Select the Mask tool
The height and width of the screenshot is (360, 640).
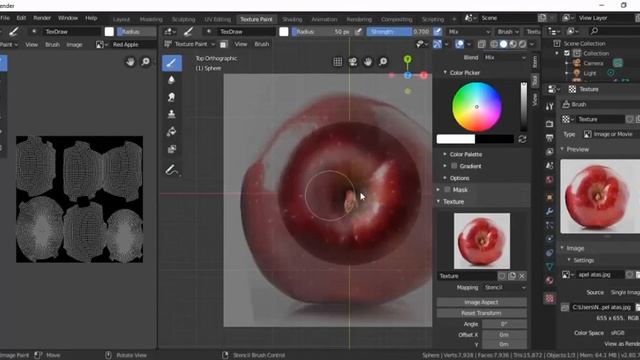(x=172, y=149)
